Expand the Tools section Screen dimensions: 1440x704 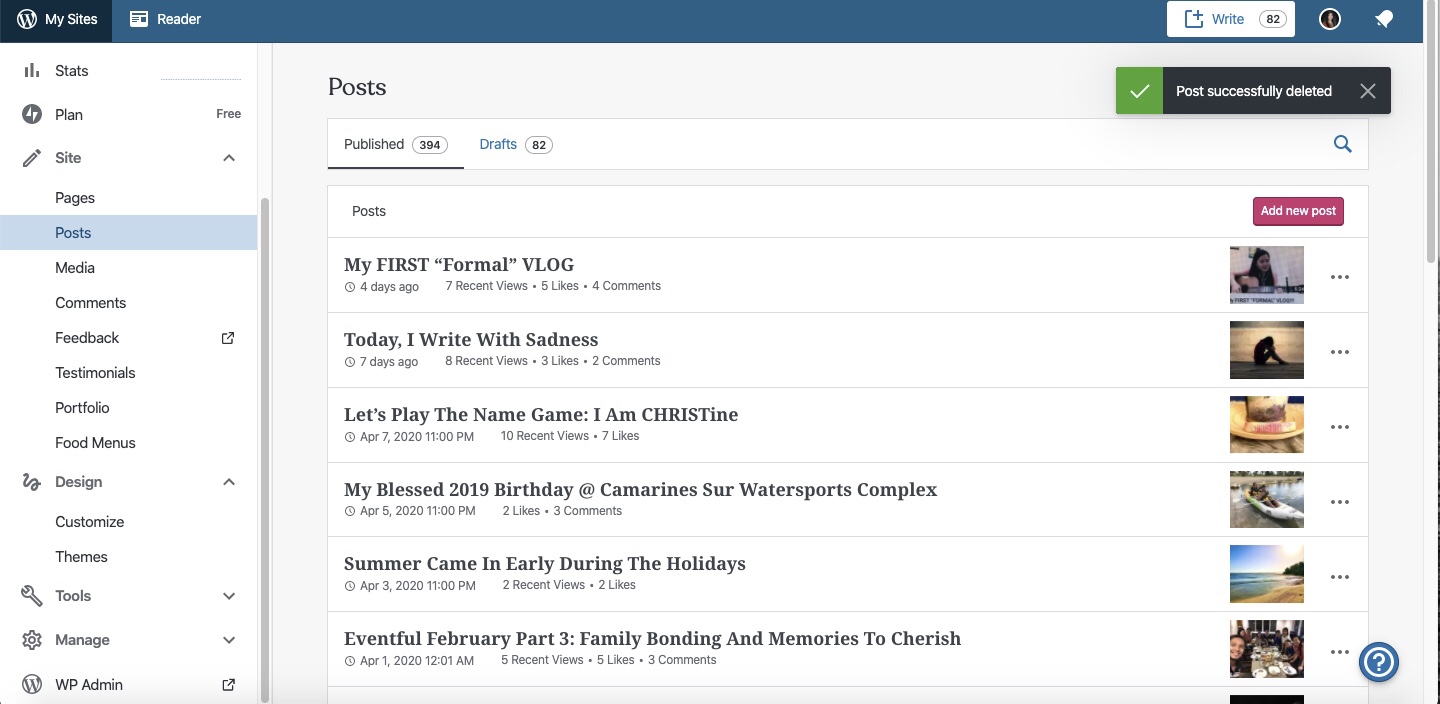pos(229,596)
